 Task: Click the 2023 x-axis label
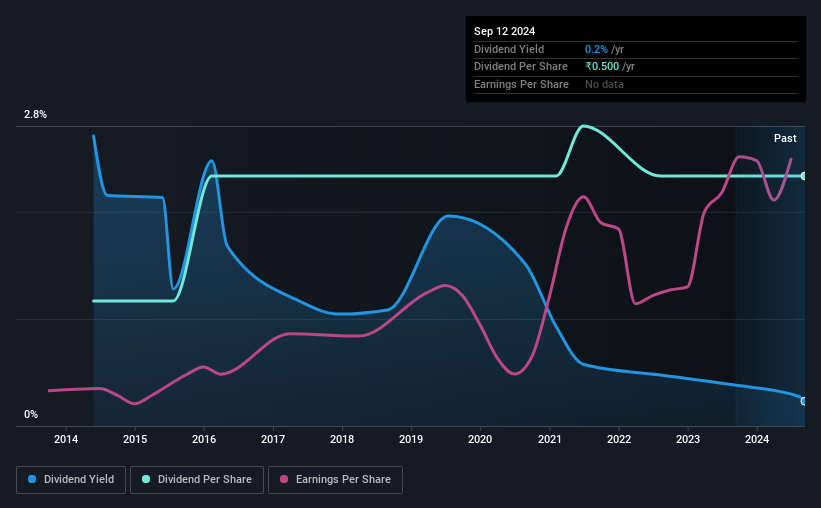point(688,439)
